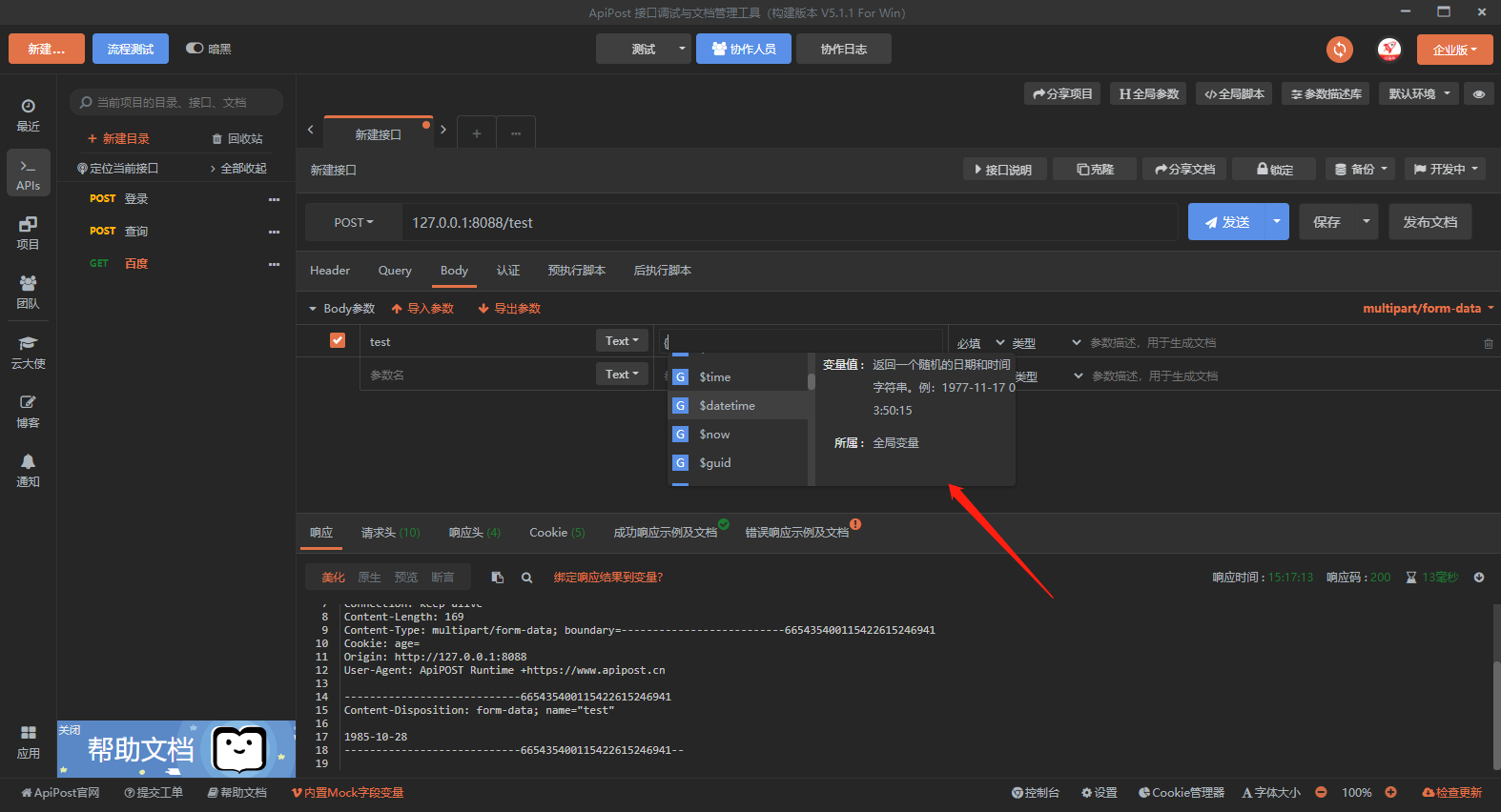
Task: Click the directory search input field
Action: coord(176,102)
